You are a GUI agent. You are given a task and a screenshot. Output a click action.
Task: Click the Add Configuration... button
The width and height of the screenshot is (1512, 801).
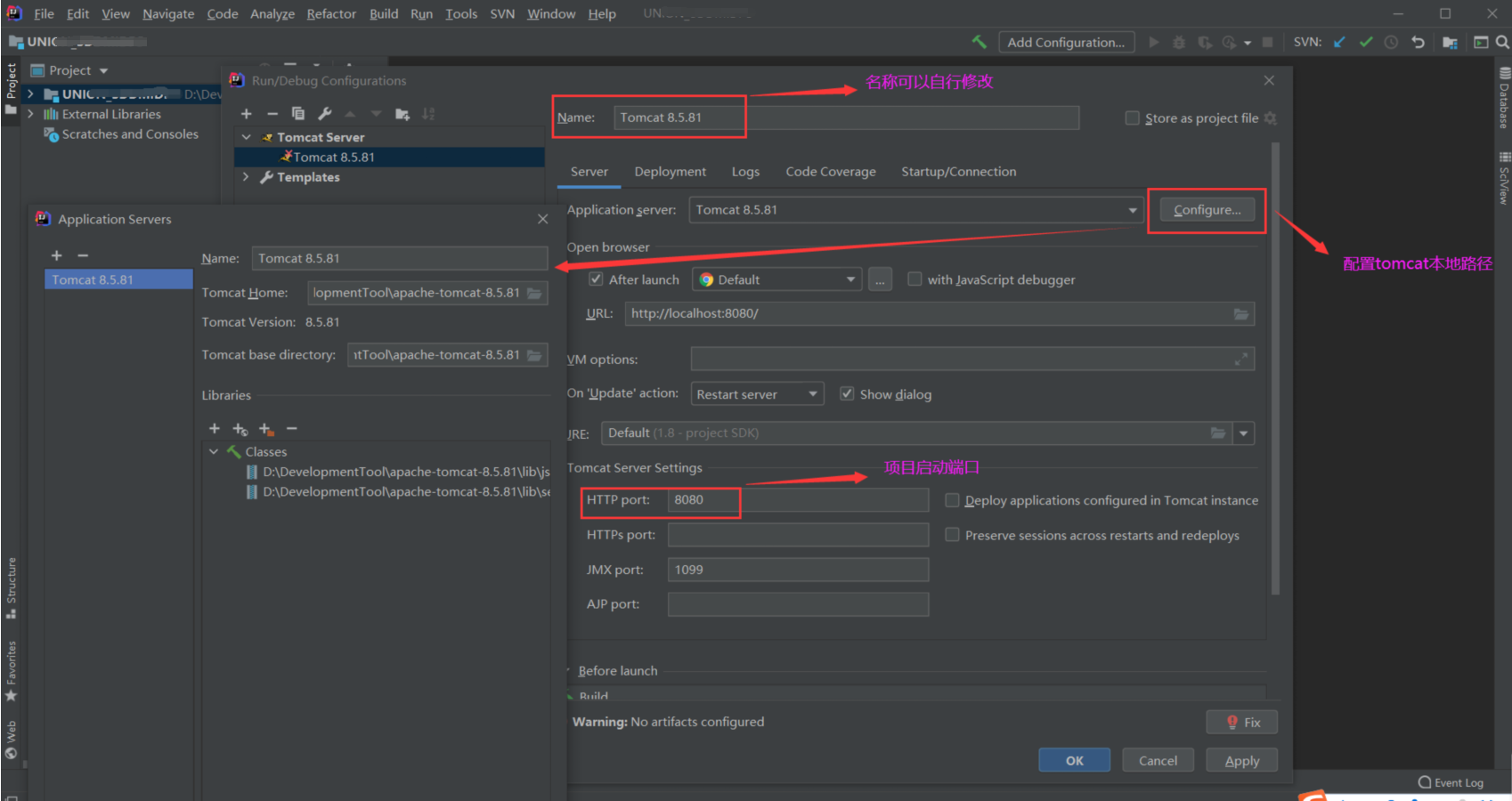(1067, 42)
